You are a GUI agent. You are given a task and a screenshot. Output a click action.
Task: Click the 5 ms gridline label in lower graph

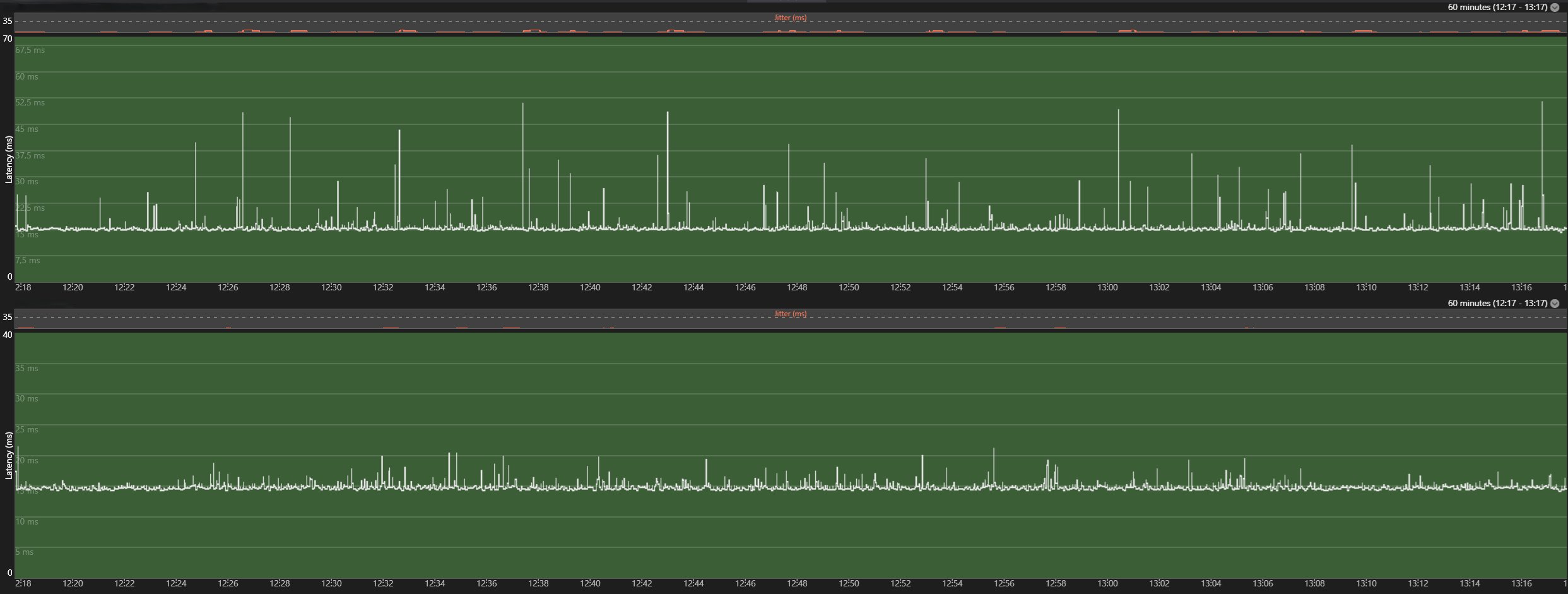coord(25,552)
